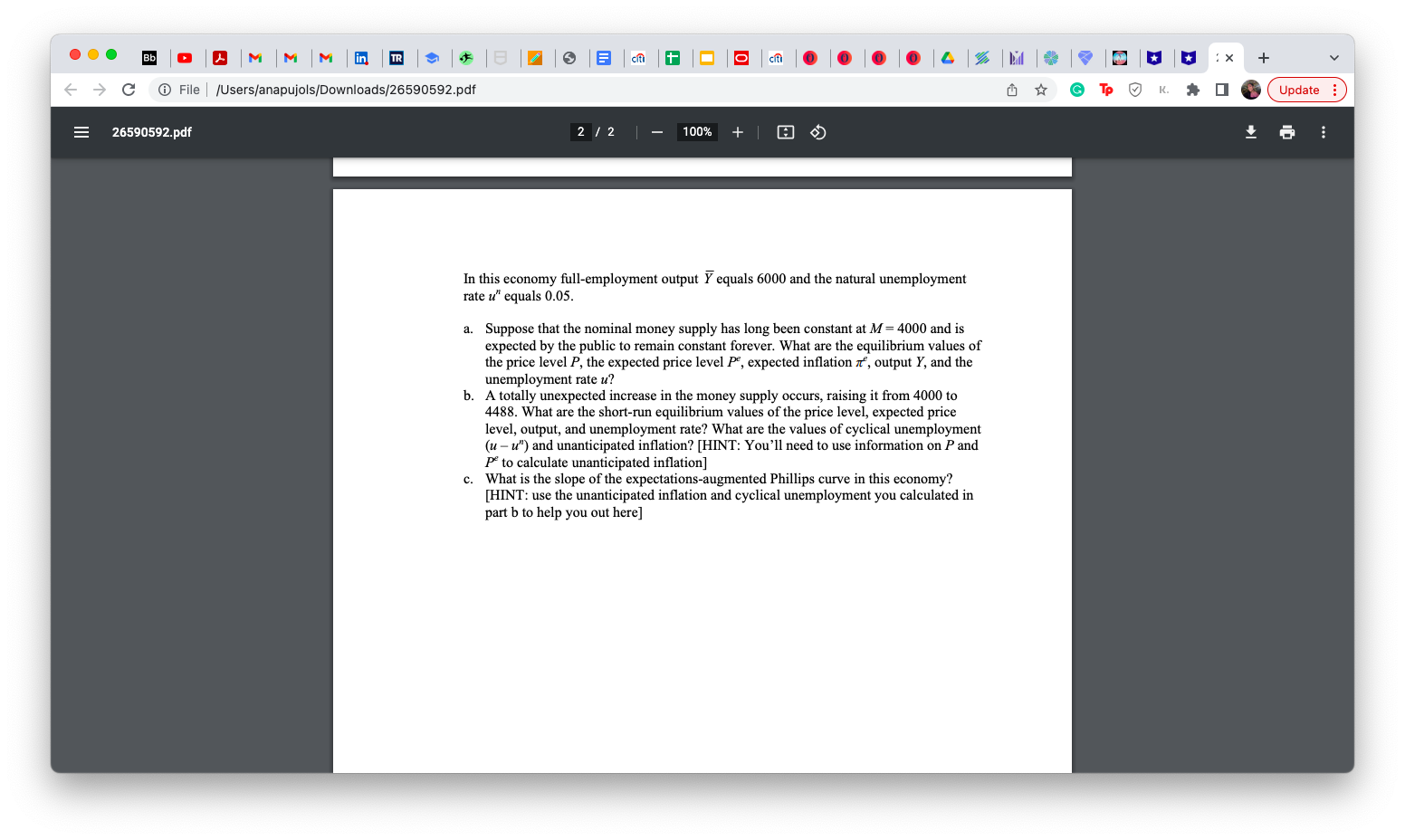The width and height of the screenshot is (1405, 840).
Task: Click the Grammarly extension icon
Action: 1077,90
